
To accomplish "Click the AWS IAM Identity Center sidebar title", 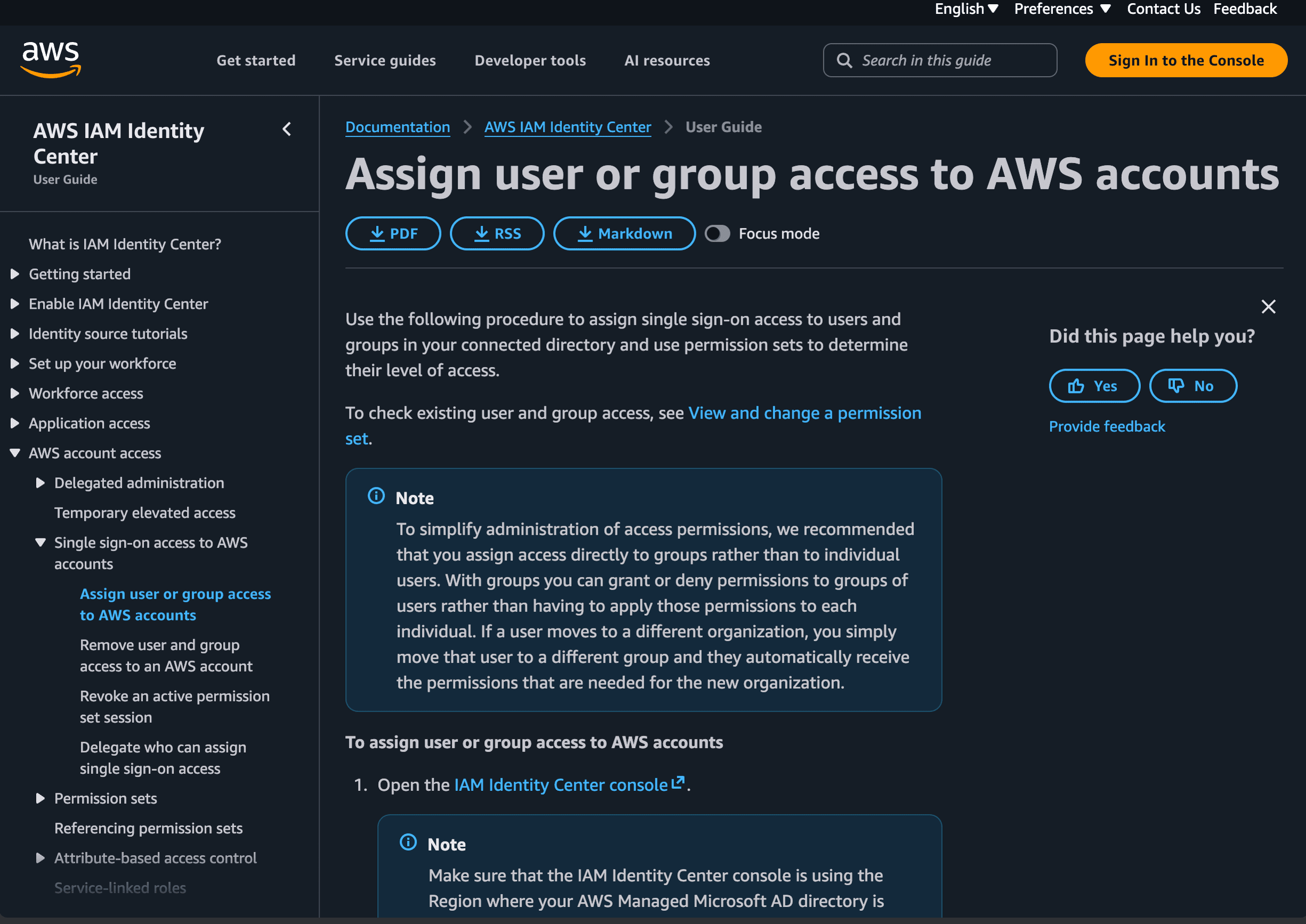I will tap(118, 143).
